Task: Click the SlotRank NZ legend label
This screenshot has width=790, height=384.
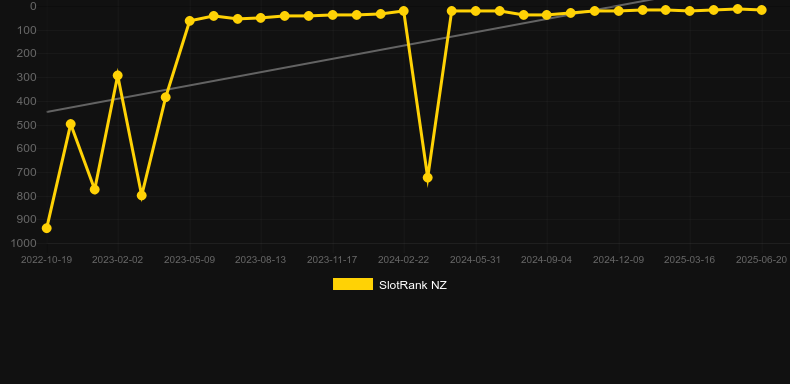Action: (x=413, y=285)
